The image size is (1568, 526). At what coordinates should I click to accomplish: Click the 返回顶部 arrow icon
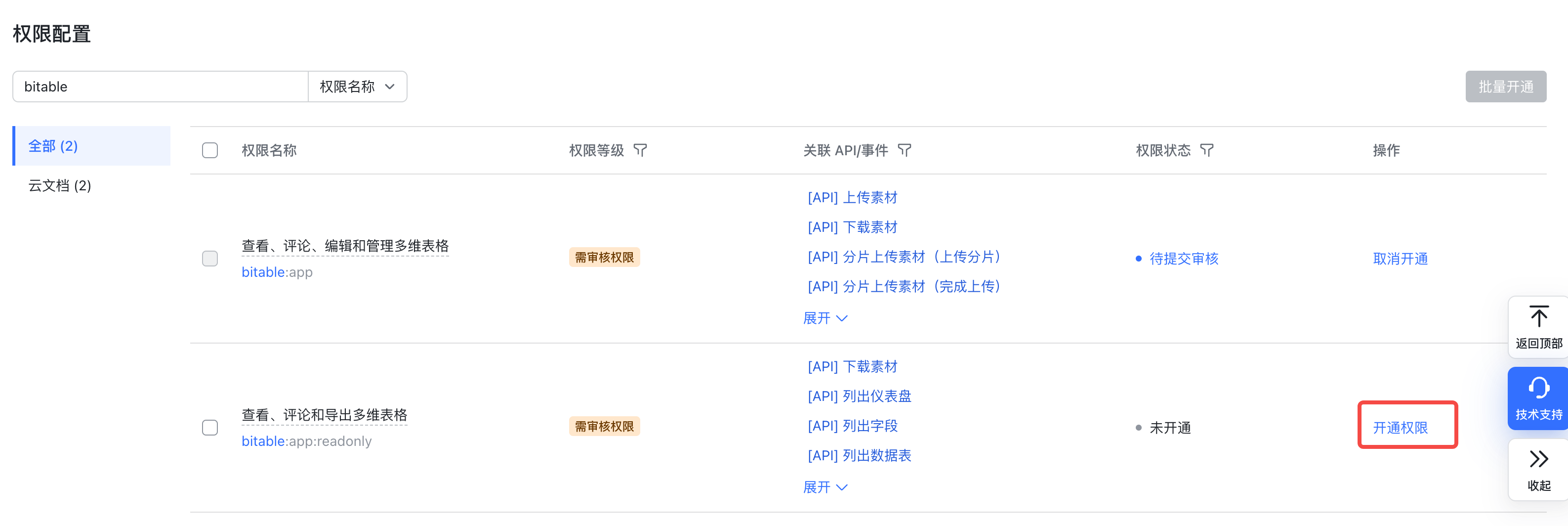[x=1538, y=317]
